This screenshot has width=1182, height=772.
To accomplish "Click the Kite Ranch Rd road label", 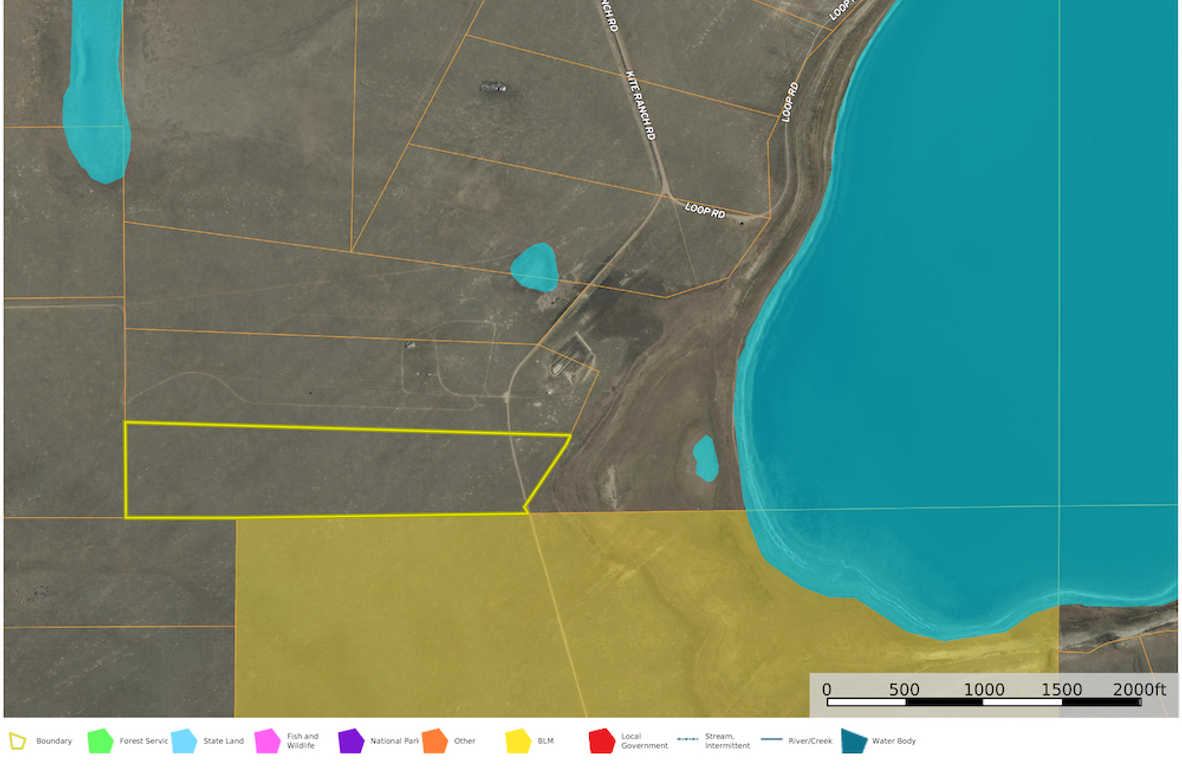I will point(640,105).
